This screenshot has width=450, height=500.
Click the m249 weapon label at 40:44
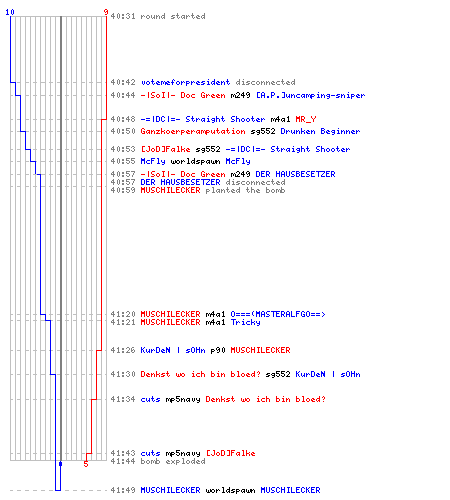(x=240, y=95)
